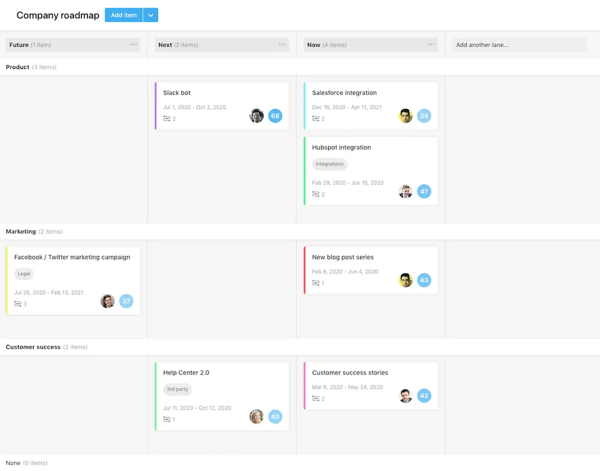Open the Help Center 2.0 card
Viewport: 600px width, 471px height.
click(222, 396)
